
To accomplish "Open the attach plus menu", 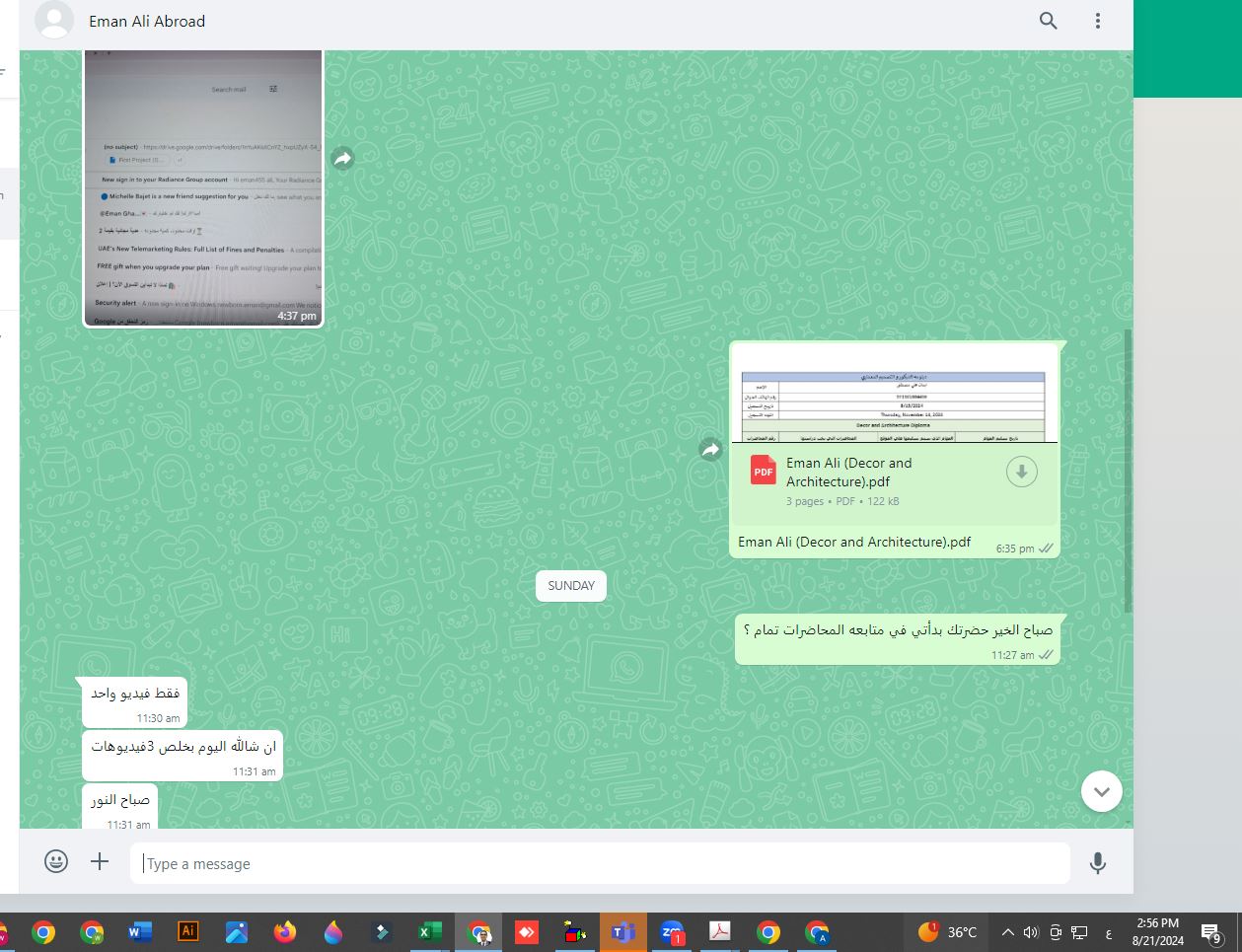I will click(100, 861).
